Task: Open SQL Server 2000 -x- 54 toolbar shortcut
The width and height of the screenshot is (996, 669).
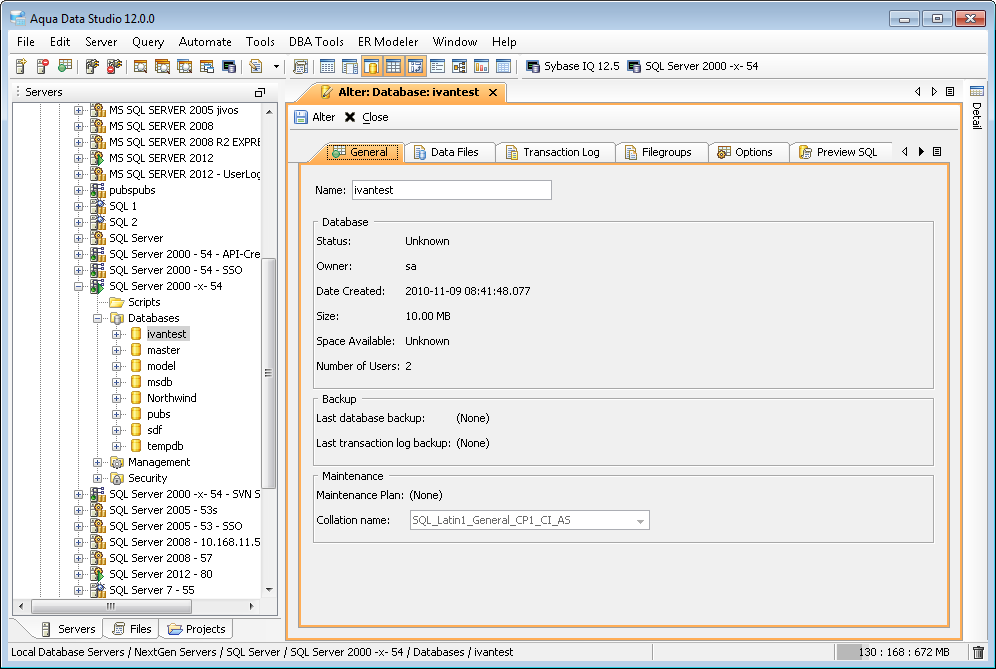Action: pos(692,66)
